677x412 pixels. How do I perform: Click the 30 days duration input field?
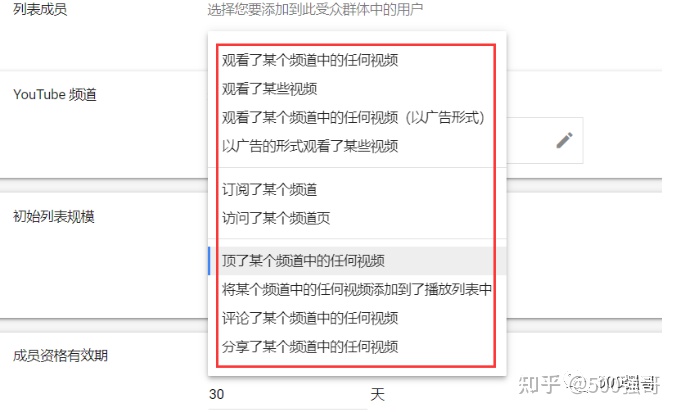(288, 394)
